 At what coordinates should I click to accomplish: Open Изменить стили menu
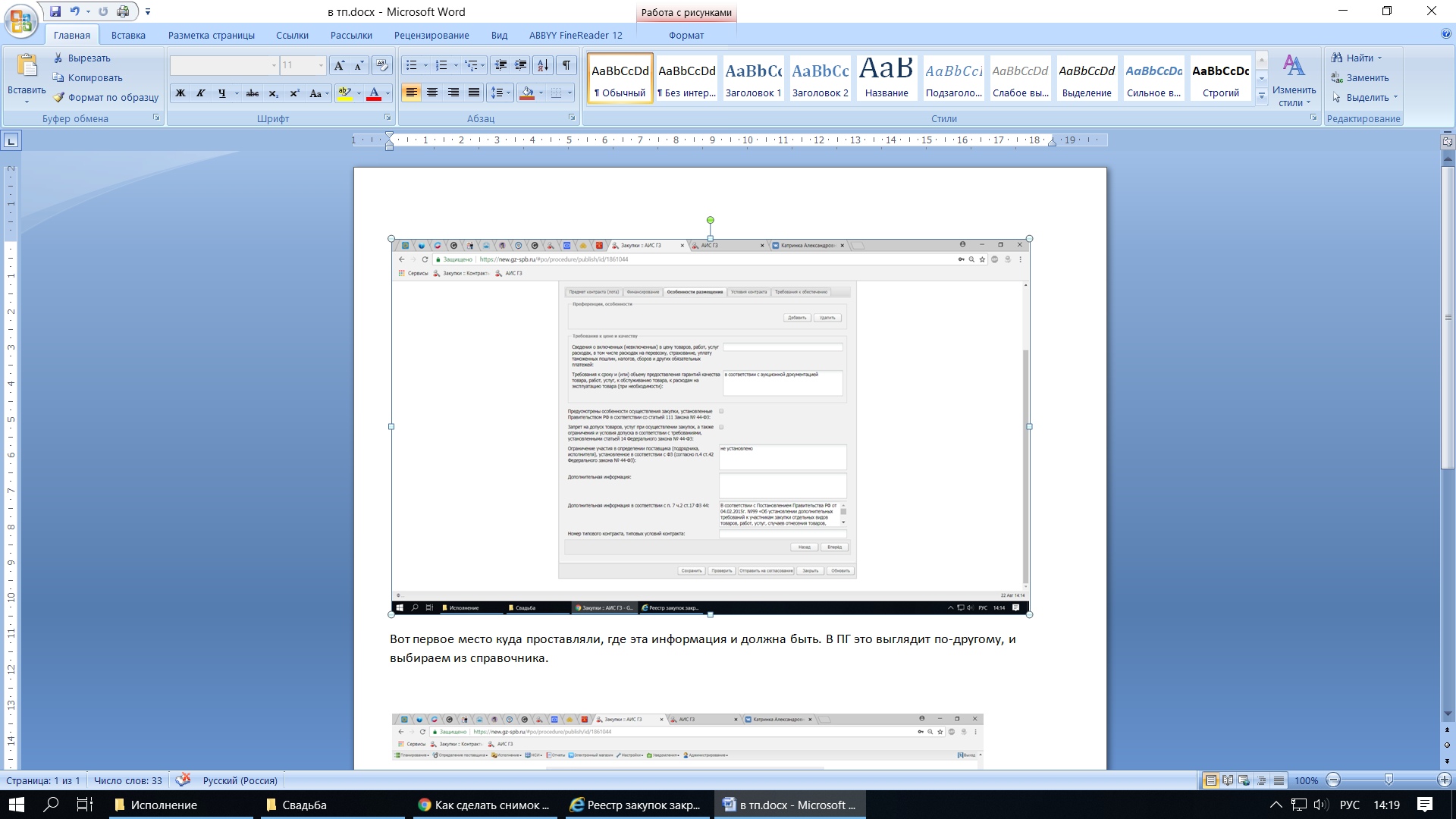[x=1294, y=79]
